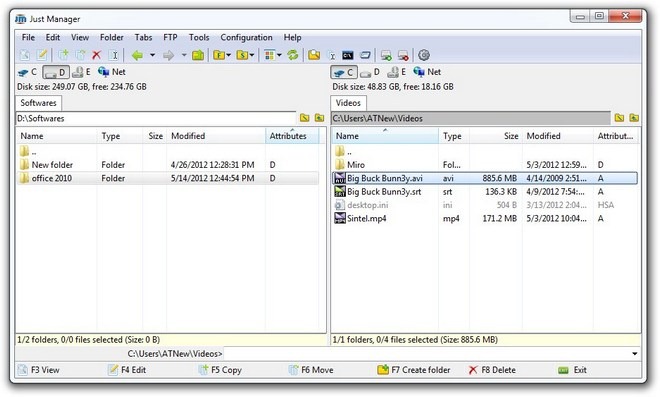Click the F6 Move button

tap(311, 370)
